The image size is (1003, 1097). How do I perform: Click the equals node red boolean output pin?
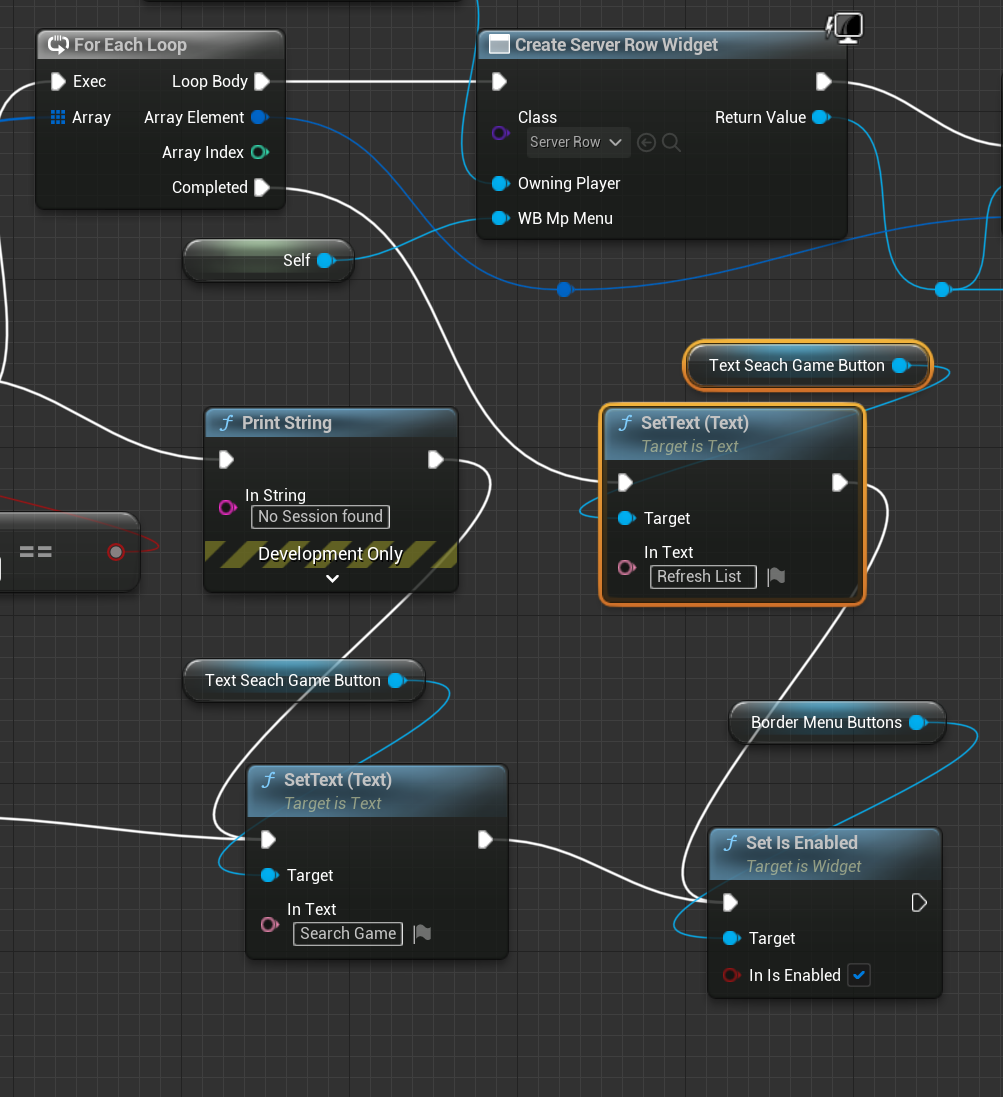tap(116, 552)
